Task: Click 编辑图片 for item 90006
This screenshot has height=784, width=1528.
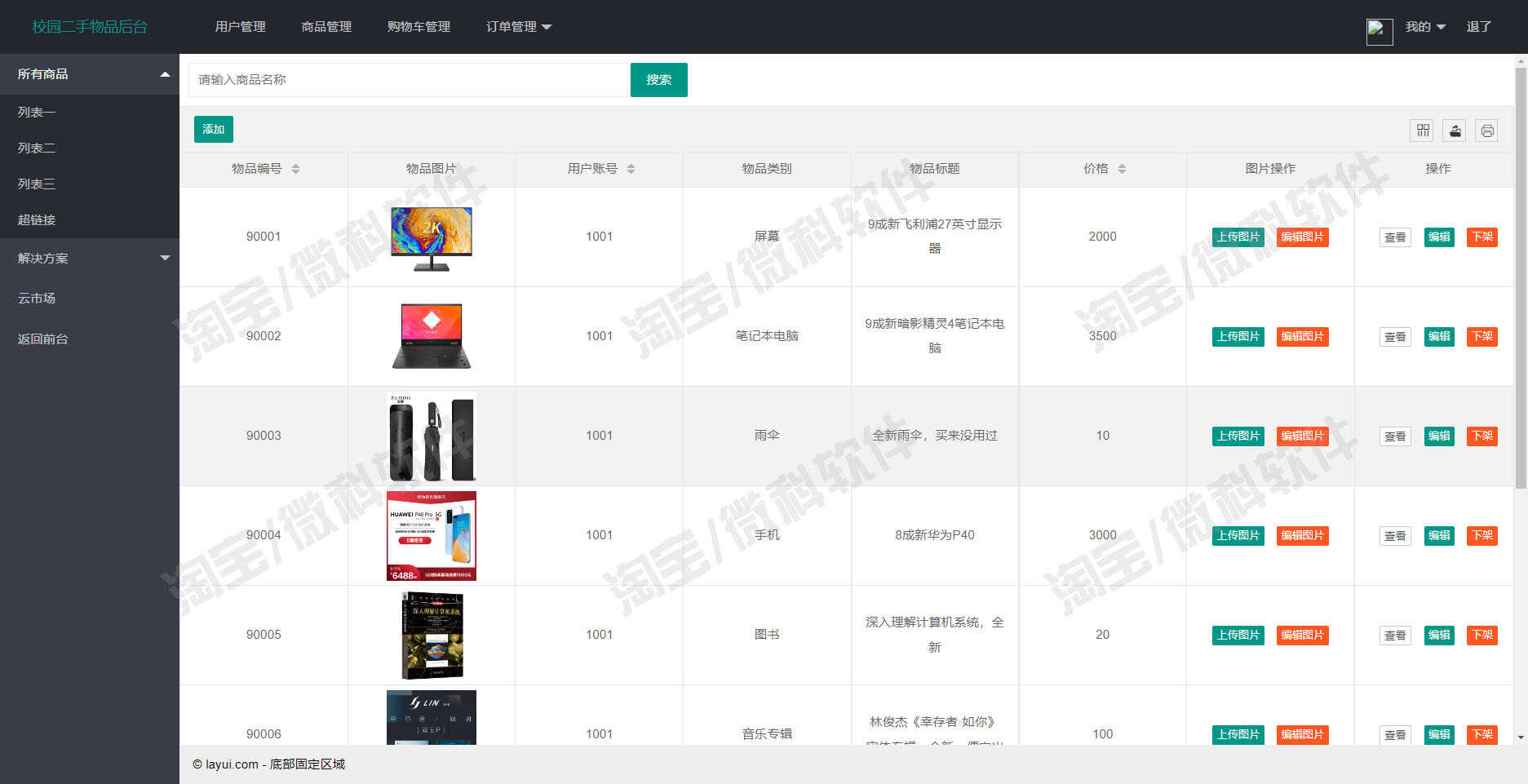Action: (1303, 735)
